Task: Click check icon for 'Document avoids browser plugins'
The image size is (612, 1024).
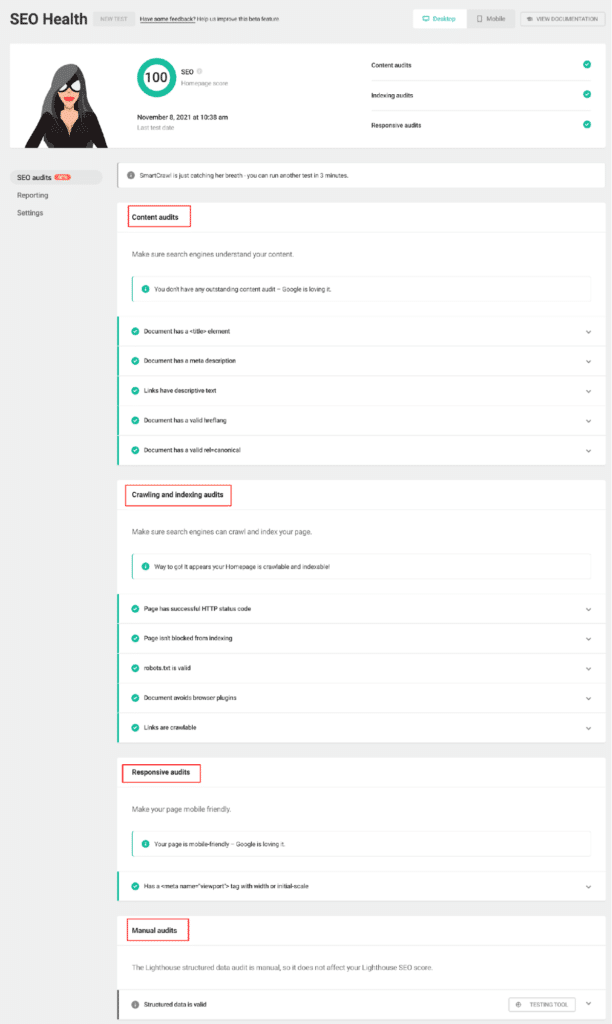Action: pos(135,697)
